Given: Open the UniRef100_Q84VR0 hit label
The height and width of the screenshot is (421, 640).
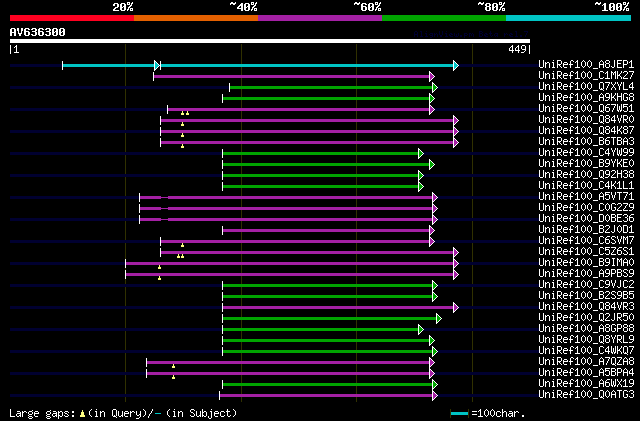Looking at the screenshot, I should 586,120.
